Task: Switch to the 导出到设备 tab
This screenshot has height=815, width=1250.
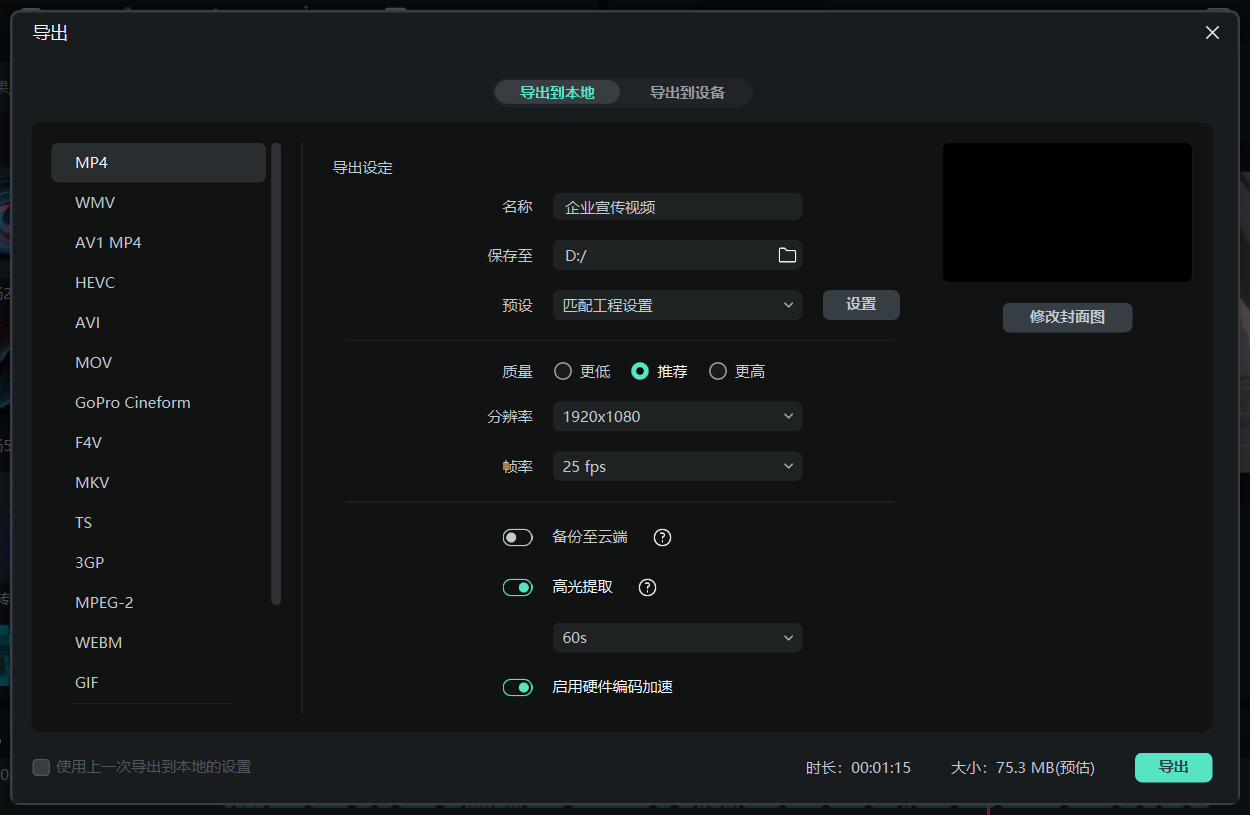Action: point(688,92)
